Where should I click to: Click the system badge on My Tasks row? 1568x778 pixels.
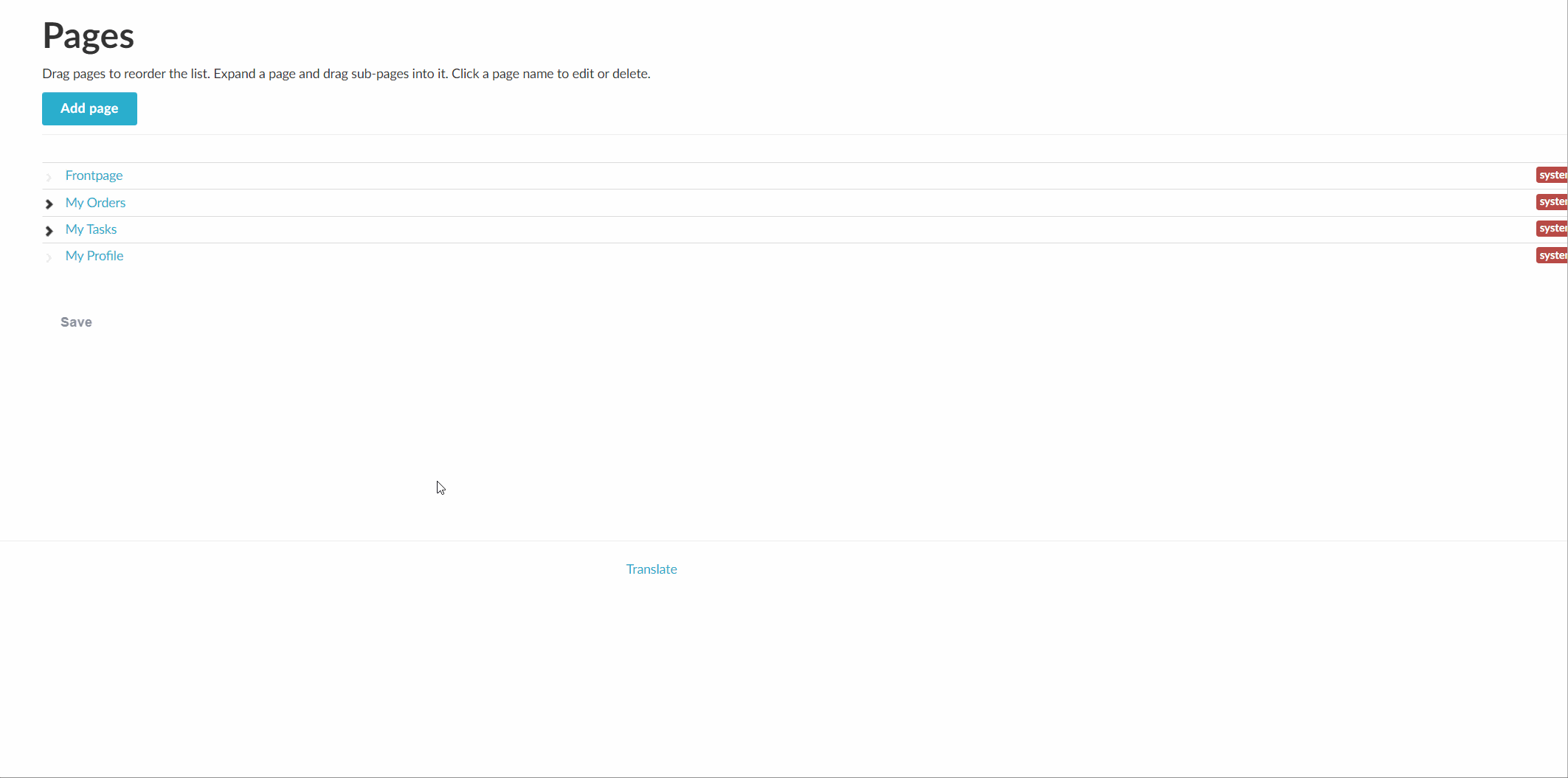click(x=1551, y=229)
